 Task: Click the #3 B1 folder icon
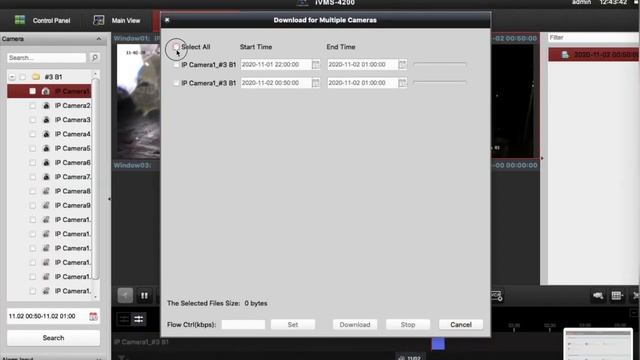(36, 77)
